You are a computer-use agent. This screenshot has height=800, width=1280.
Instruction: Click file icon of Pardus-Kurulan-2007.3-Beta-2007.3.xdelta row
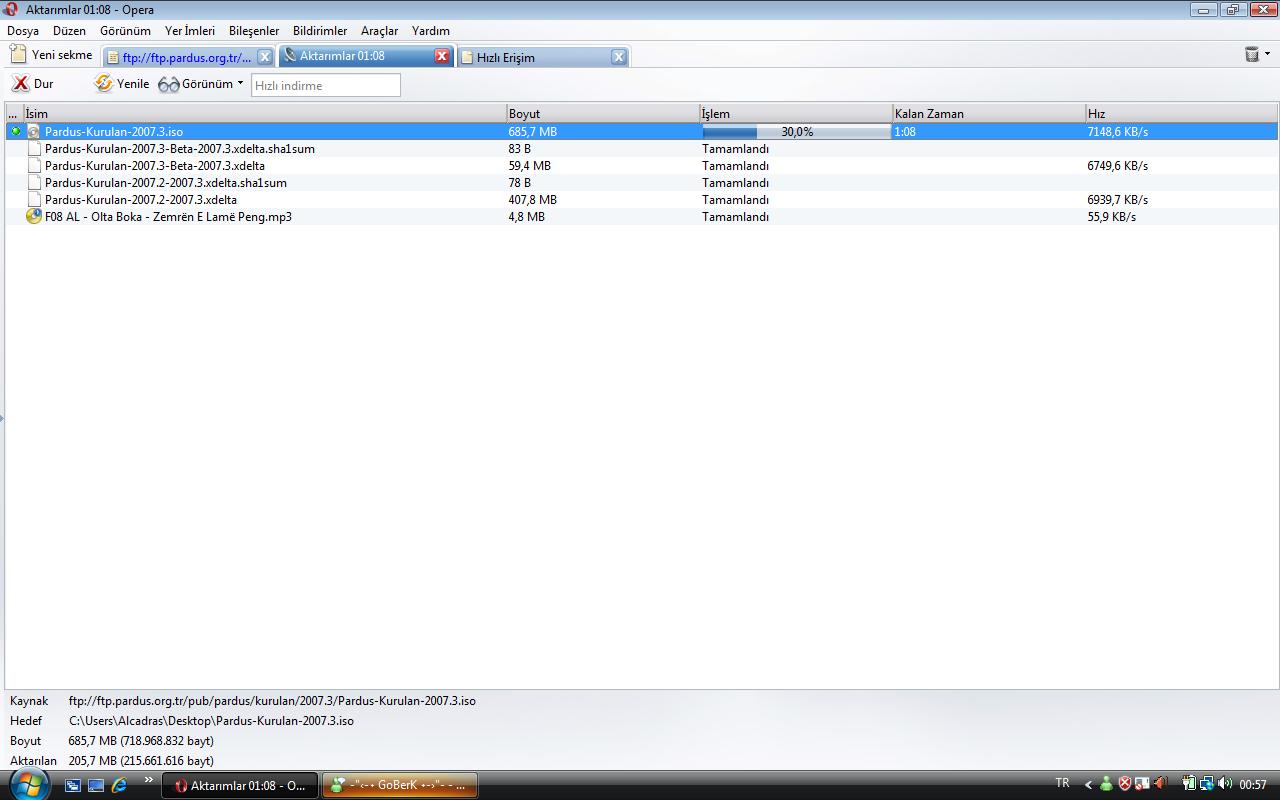(34, 166)
